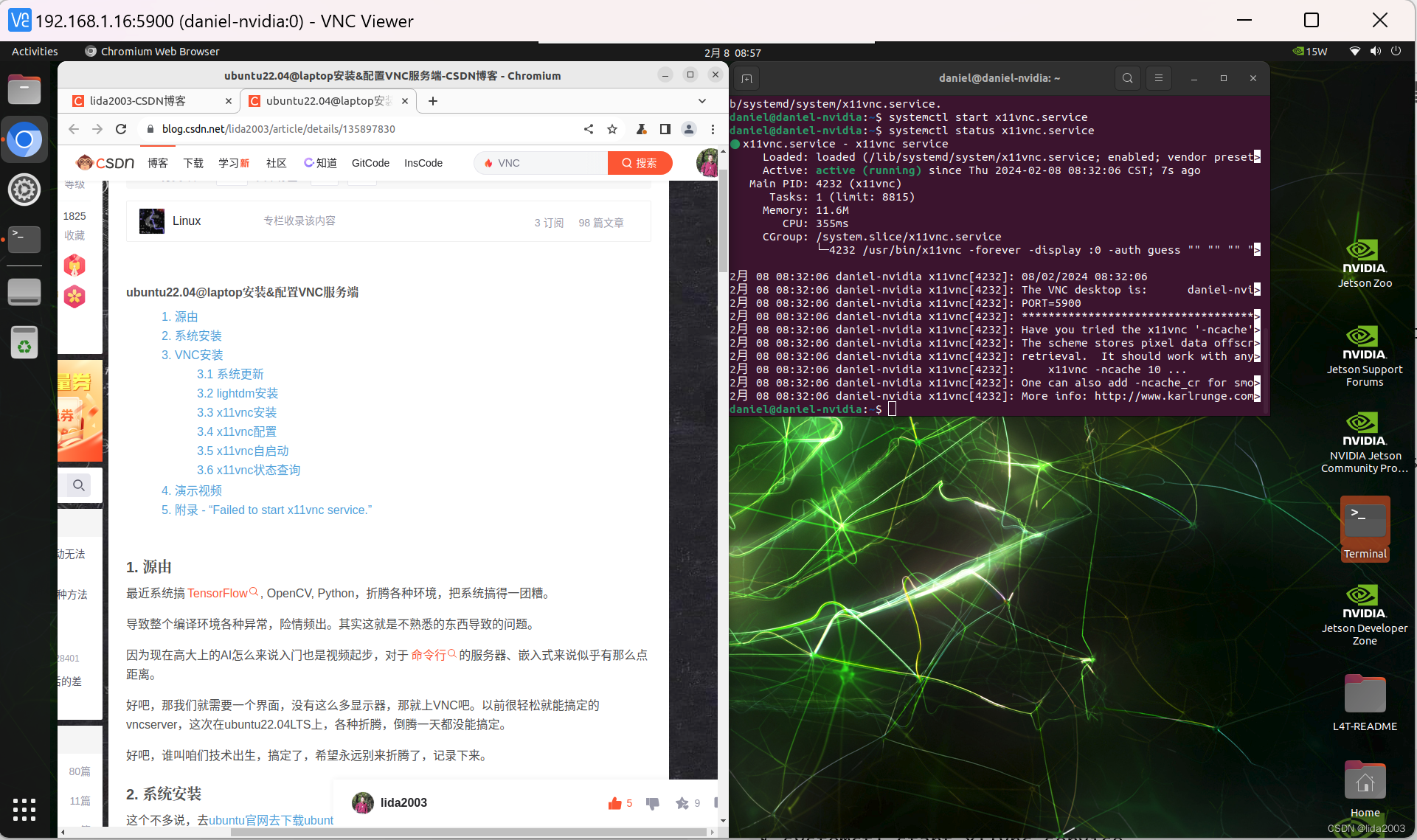
Task: Like the article with thumbs-up icon
Action: 614,803
